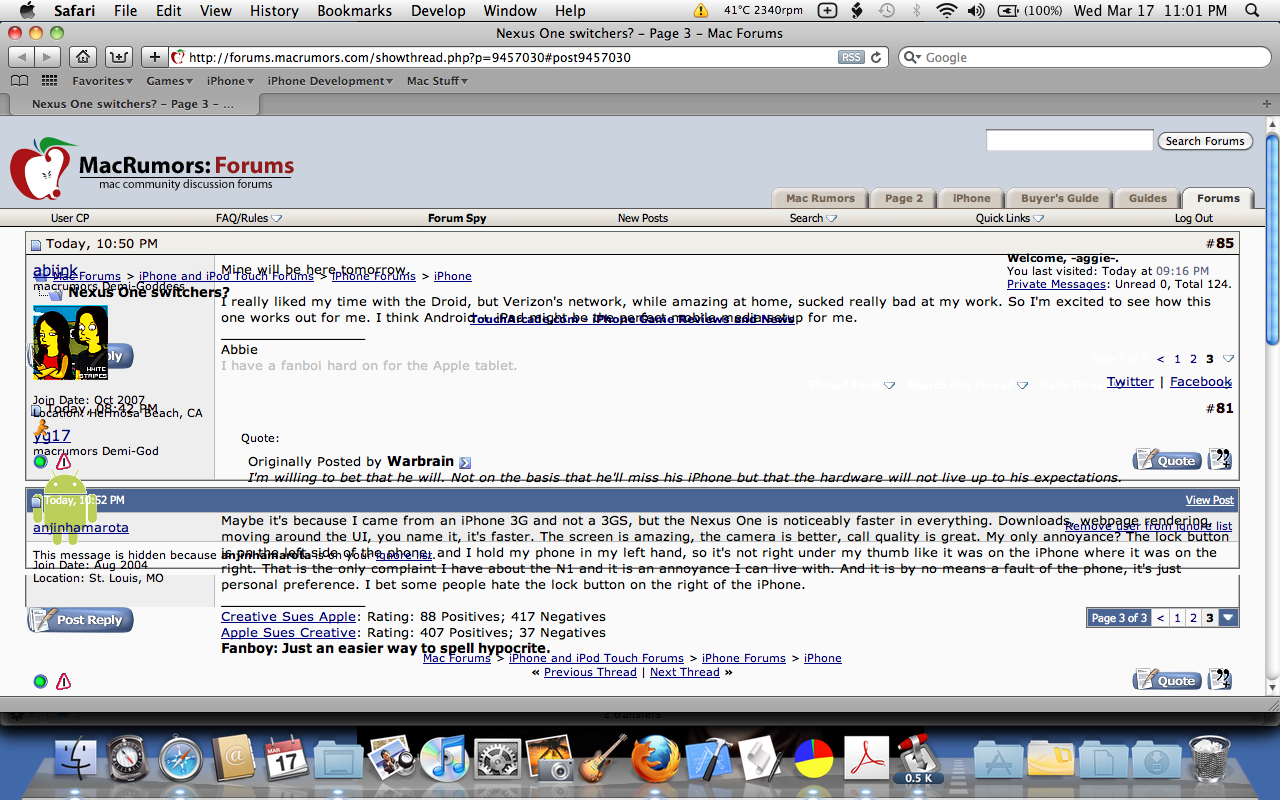Open the FAQ/Rules dropdown
This screenshot has width=1280, height=800.
pyautogui.click(x=249, y=218)
